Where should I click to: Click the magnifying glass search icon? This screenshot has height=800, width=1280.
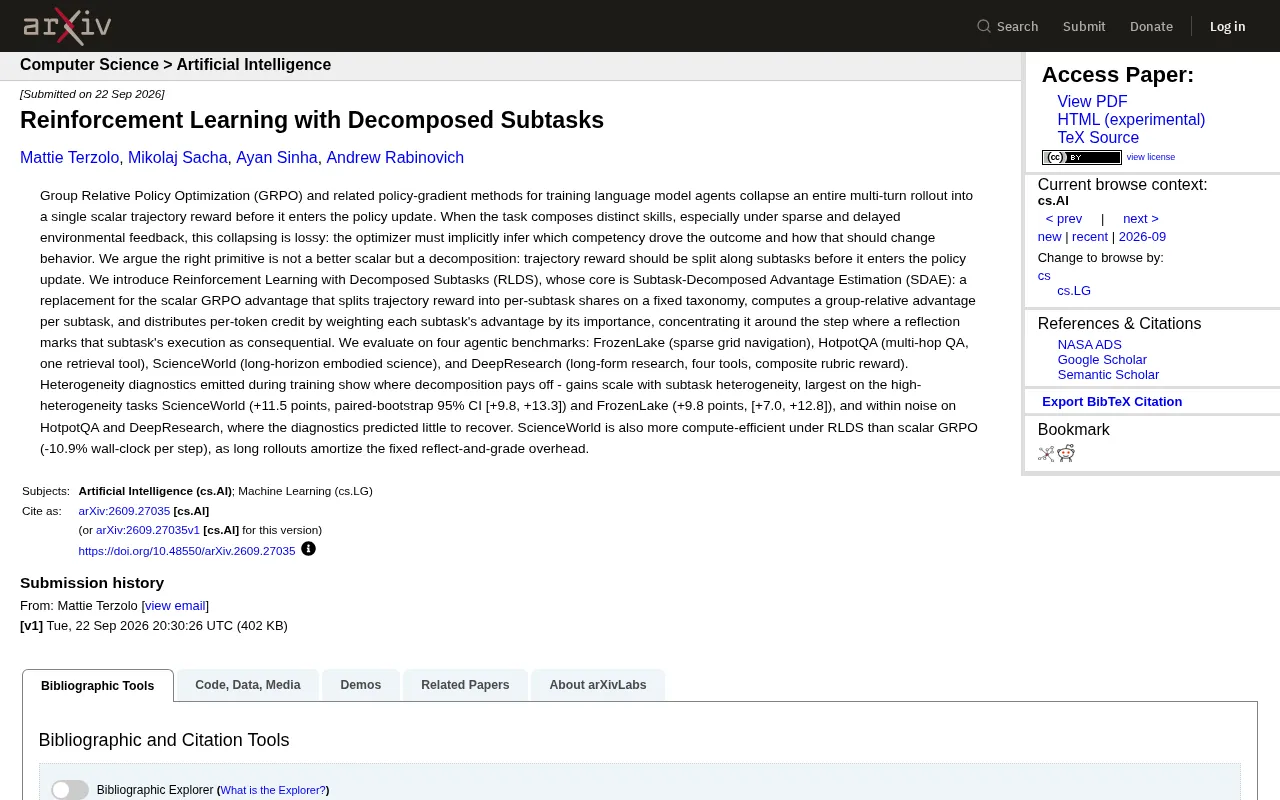[x=984, y=26]
